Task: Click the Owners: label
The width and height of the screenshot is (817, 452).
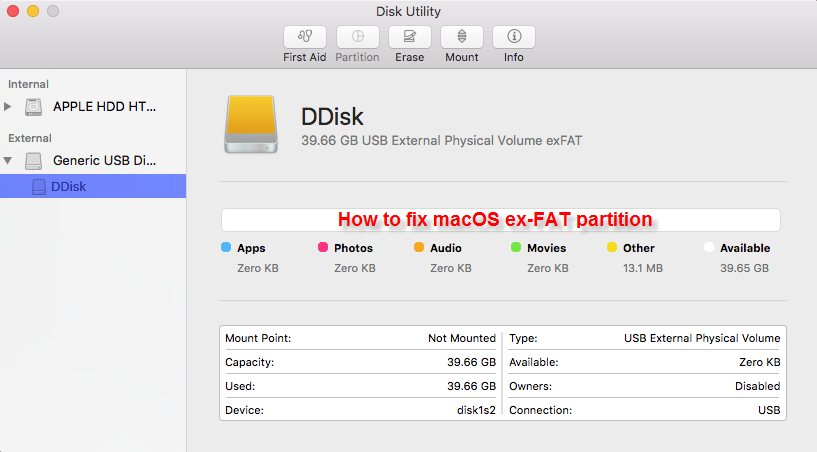Action: click(530, 386)
